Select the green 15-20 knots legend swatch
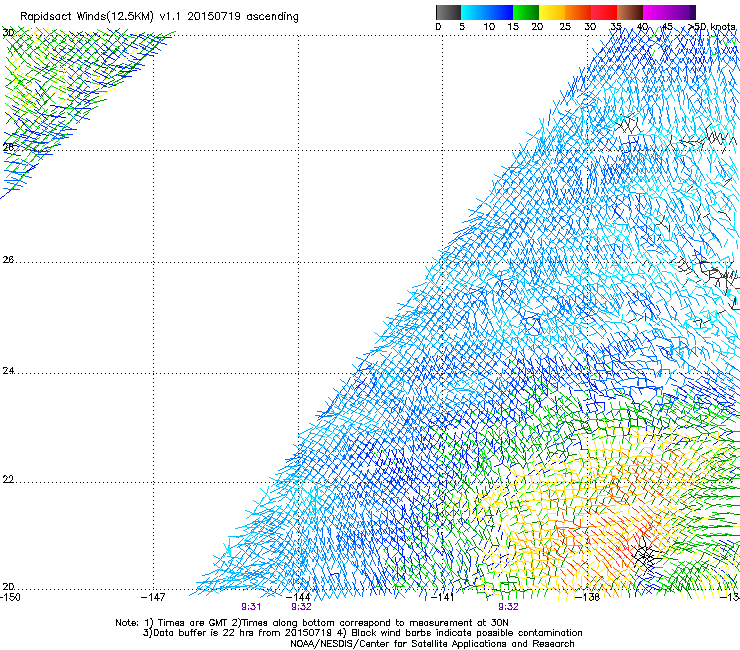Viewport: 740px width, 650px height. tap(526, 12)
